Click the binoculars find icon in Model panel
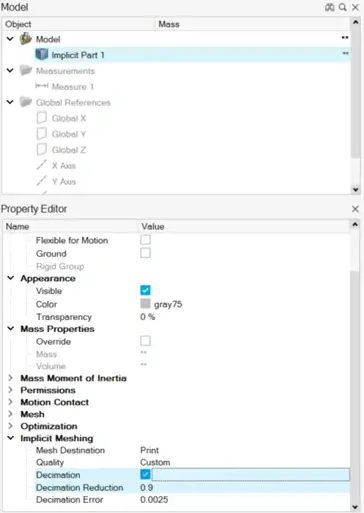The height and width of the screenshot is (513, 364). (329, 7)
